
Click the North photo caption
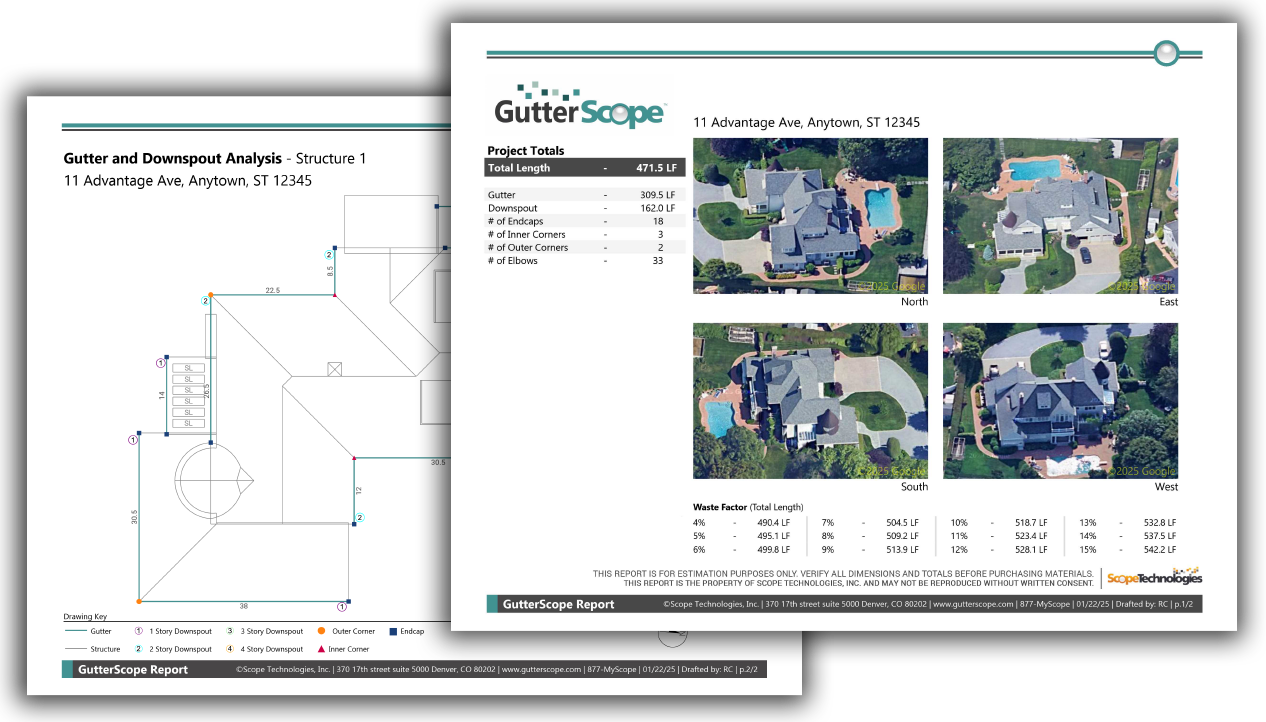pos(914,301)
